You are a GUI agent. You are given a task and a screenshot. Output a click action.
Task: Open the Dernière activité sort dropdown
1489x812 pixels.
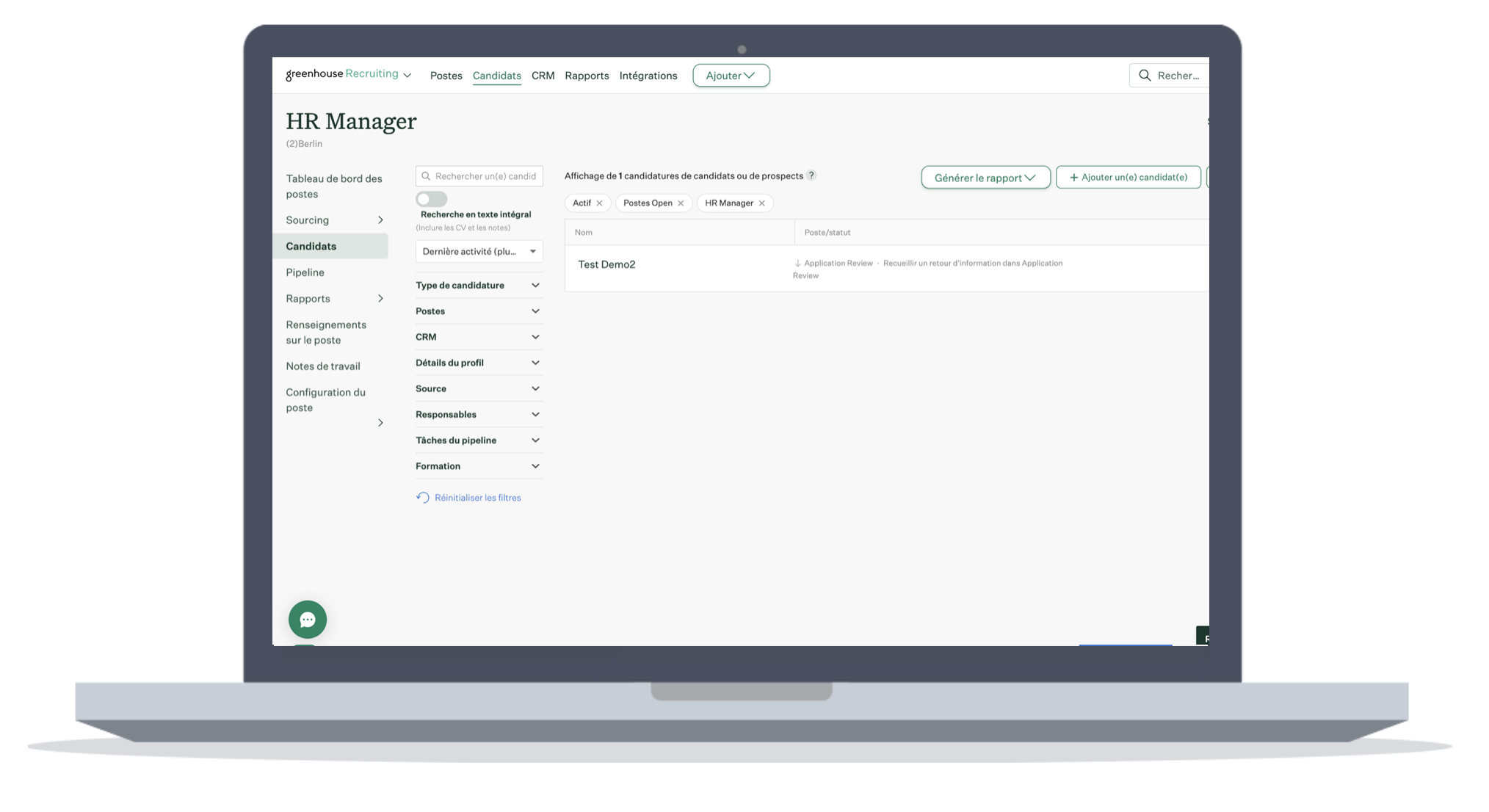point(479,252)
